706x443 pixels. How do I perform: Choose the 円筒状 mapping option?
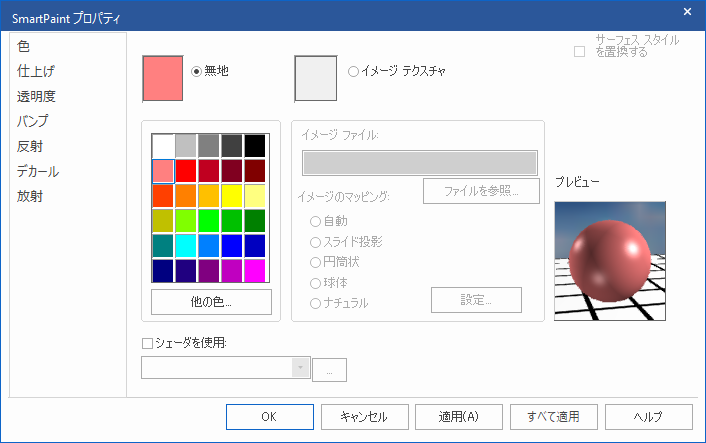click(315, 262)
